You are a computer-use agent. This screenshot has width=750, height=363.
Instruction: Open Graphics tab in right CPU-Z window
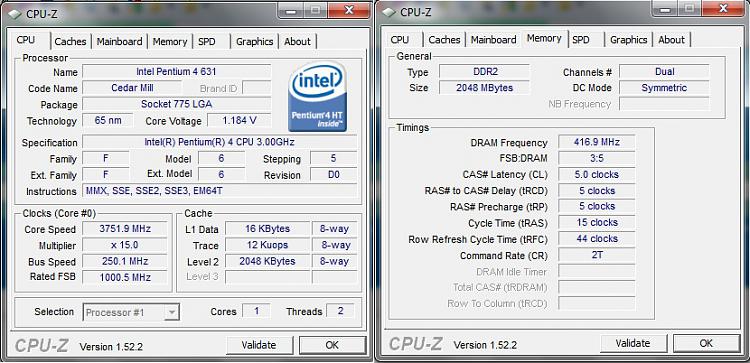(x=629, y=40)
